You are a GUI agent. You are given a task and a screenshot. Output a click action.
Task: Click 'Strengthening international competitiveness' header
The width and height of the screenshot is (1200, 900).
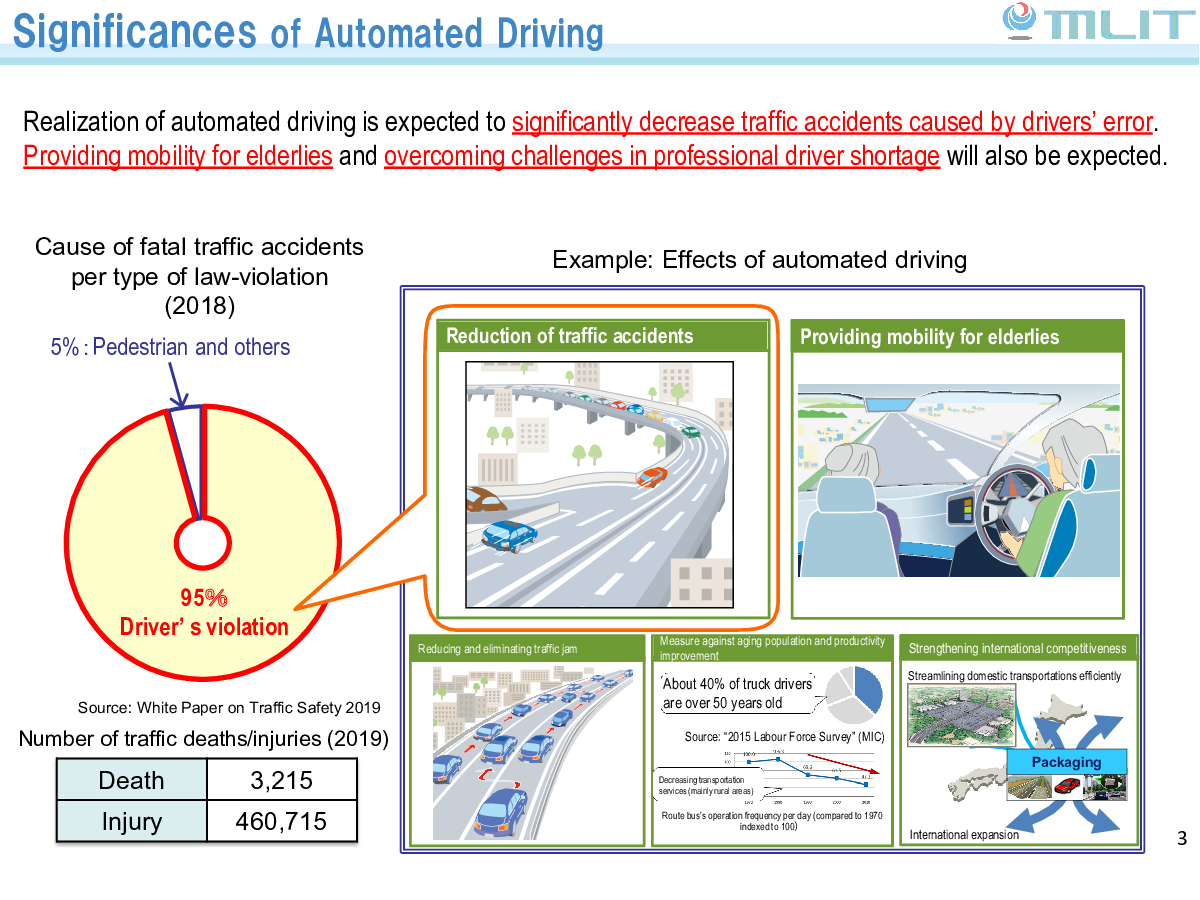1017,648
